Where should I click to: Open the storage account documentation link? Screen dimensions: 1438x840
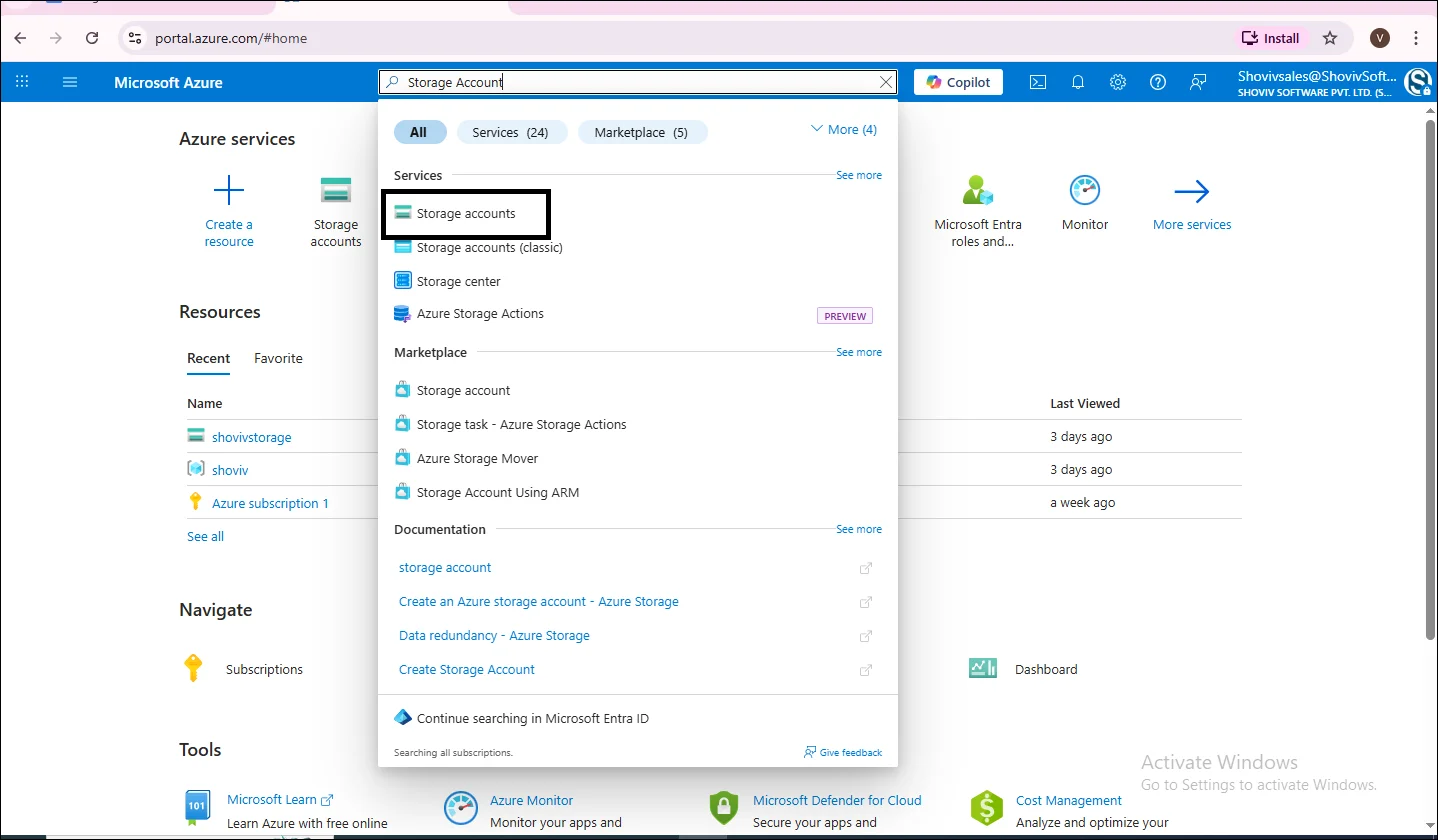point(445,568)
